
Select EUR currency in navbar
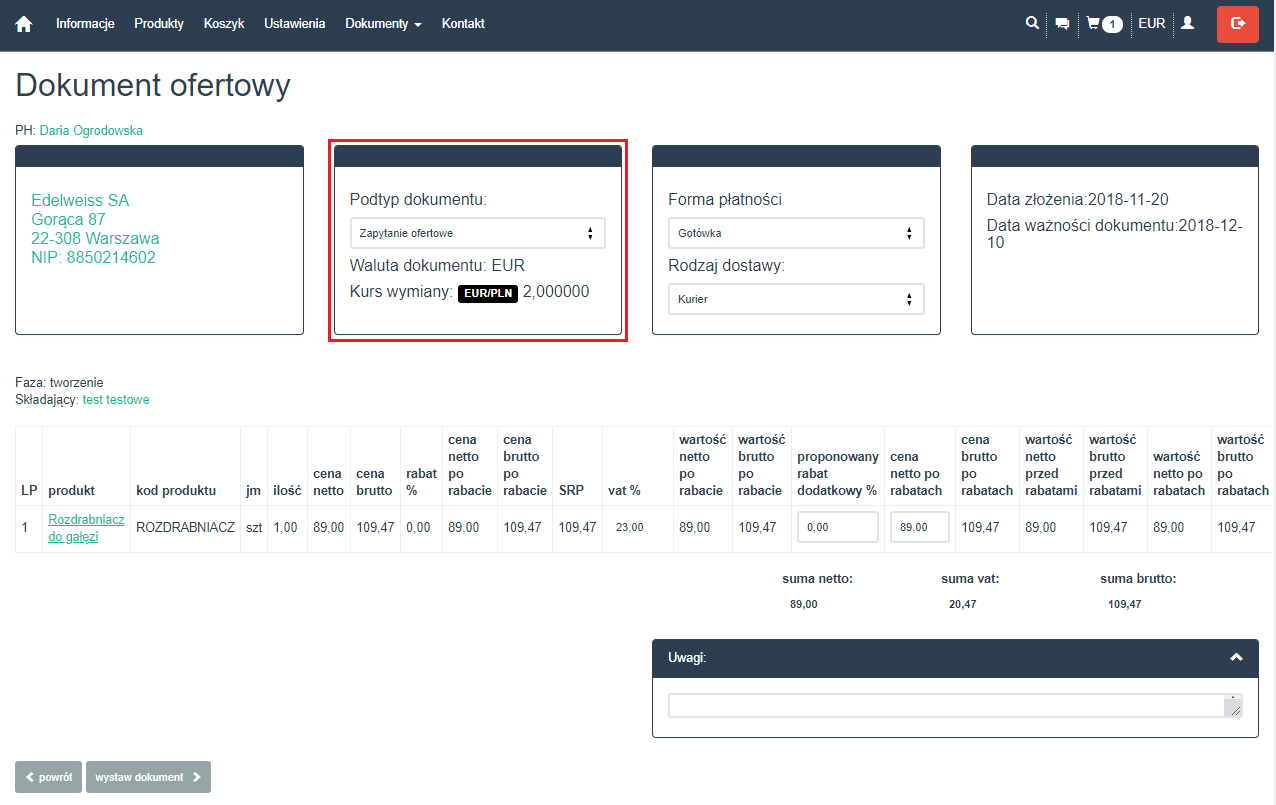tap(1151, 24)
